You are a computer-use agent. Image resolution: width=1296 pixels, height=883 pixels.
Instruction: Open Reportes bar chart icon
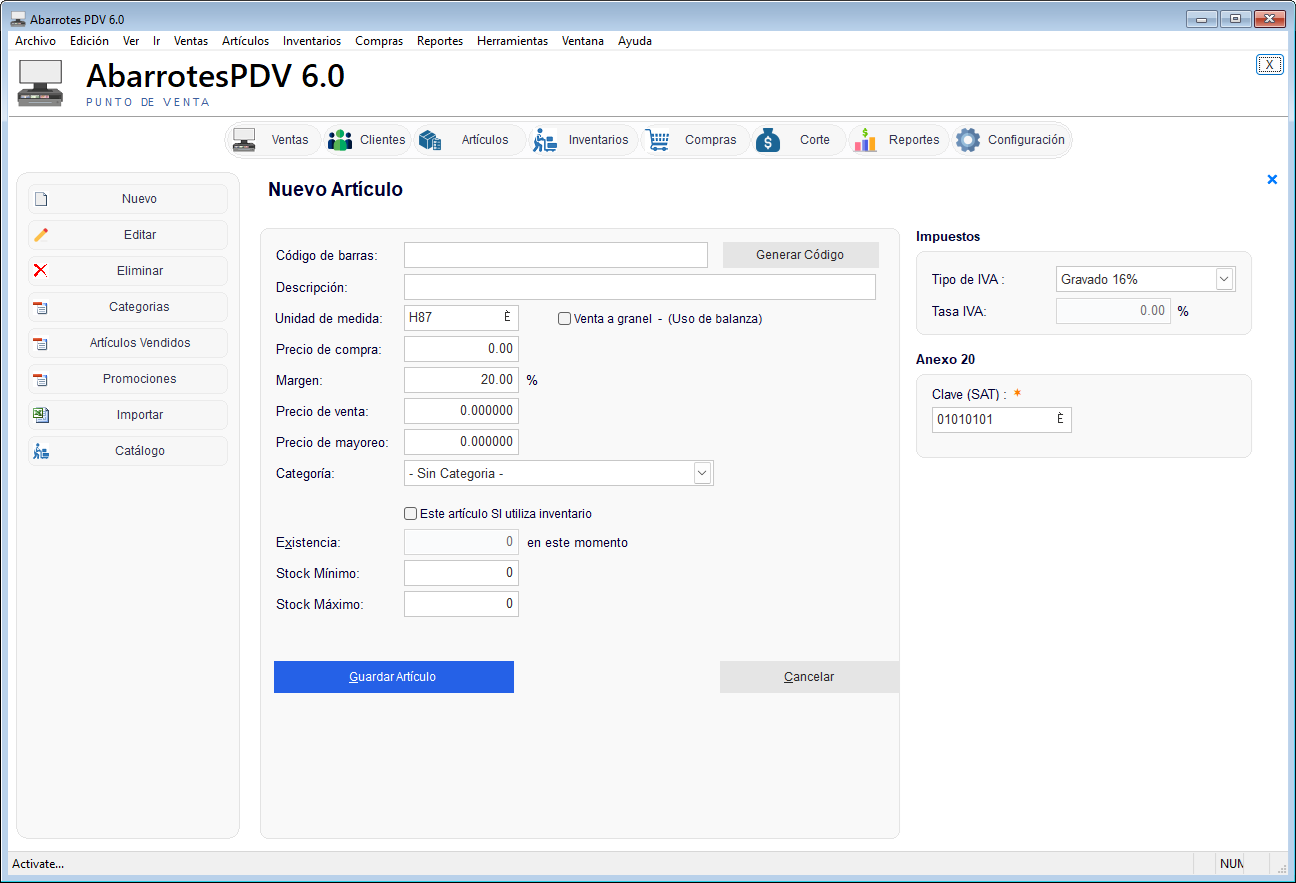point(865,140)
